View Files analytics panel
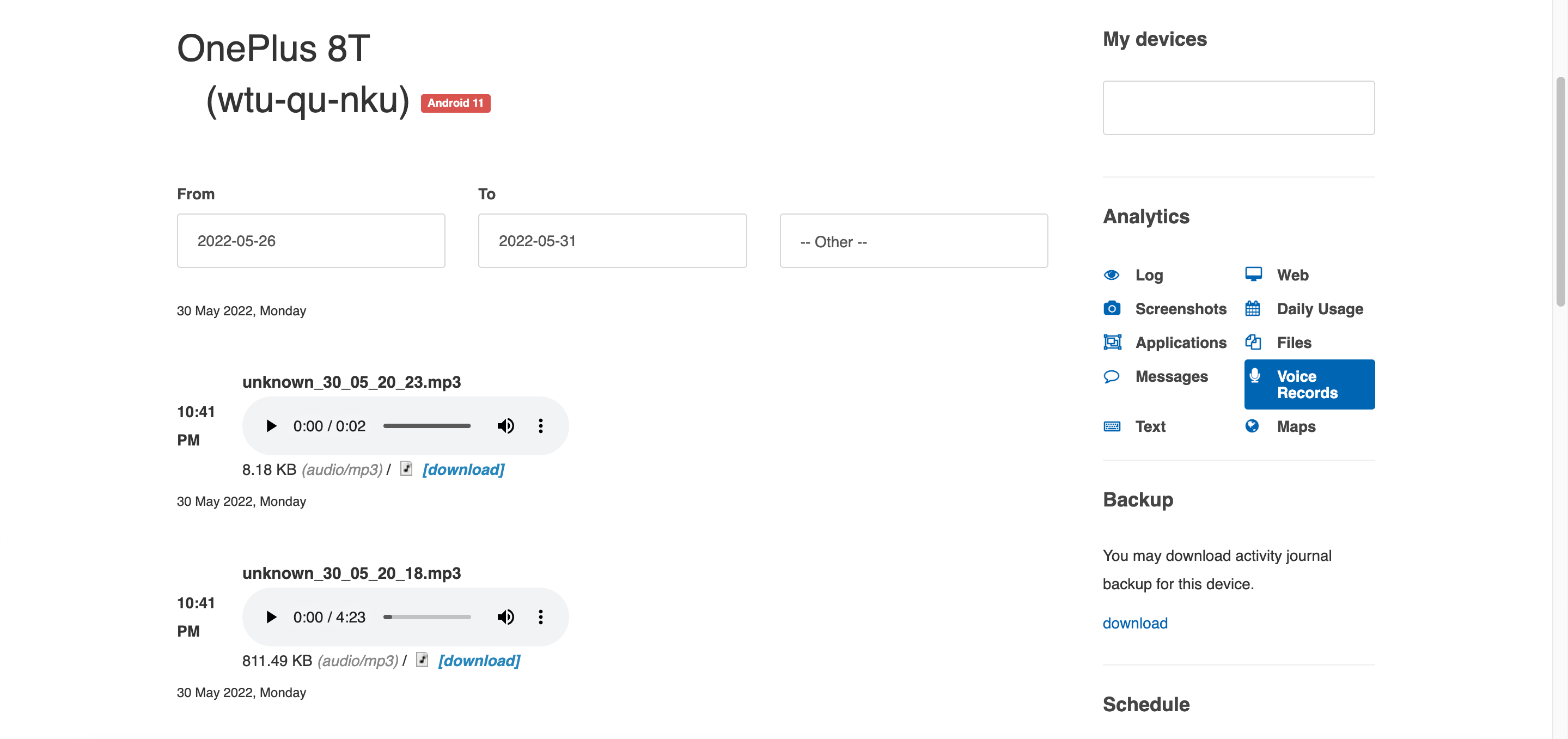Viewport: 1568px width, 739px height. click(x=1294, y=341)
